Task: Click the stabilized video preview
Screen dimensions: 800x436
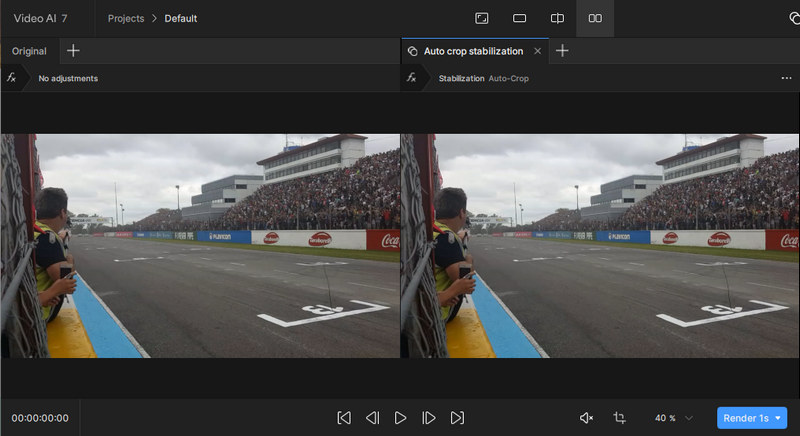Action: click(x=600, y=245)
